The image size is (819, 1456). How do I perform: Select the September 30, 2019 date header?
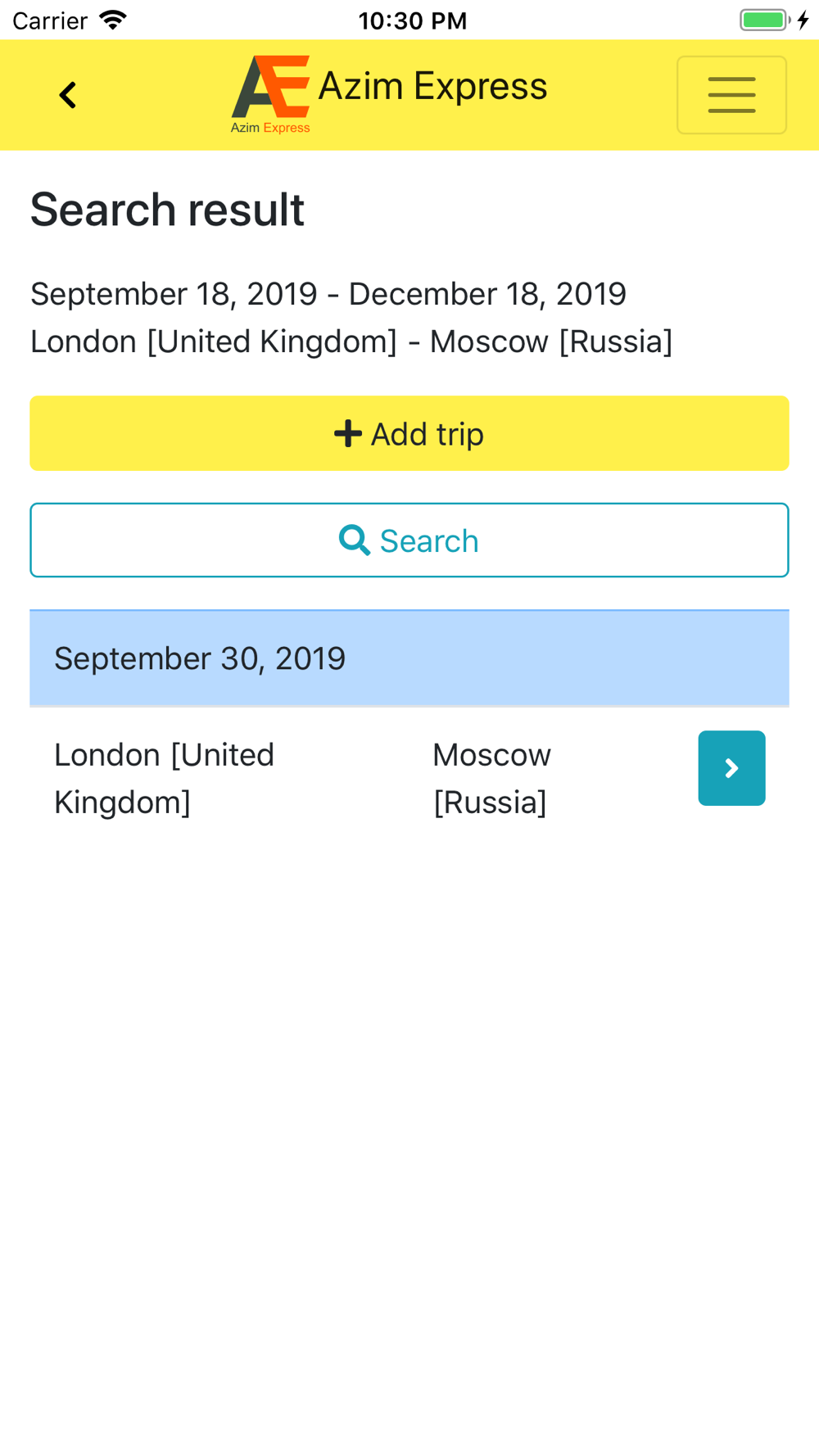click(x=409, y=658)
